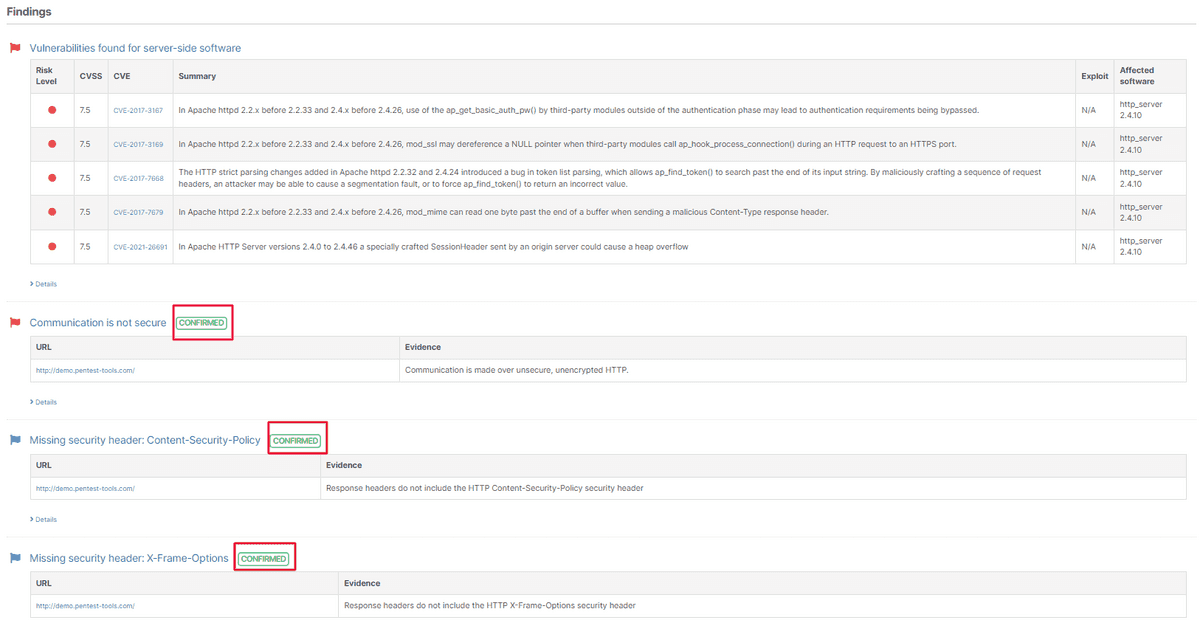Image resolution: width=1200 pixels, height=623 pixels.
Task: Click the red risk dot for CVE-2017-7668
Action: pyautogui.click(x=52, y=178)
